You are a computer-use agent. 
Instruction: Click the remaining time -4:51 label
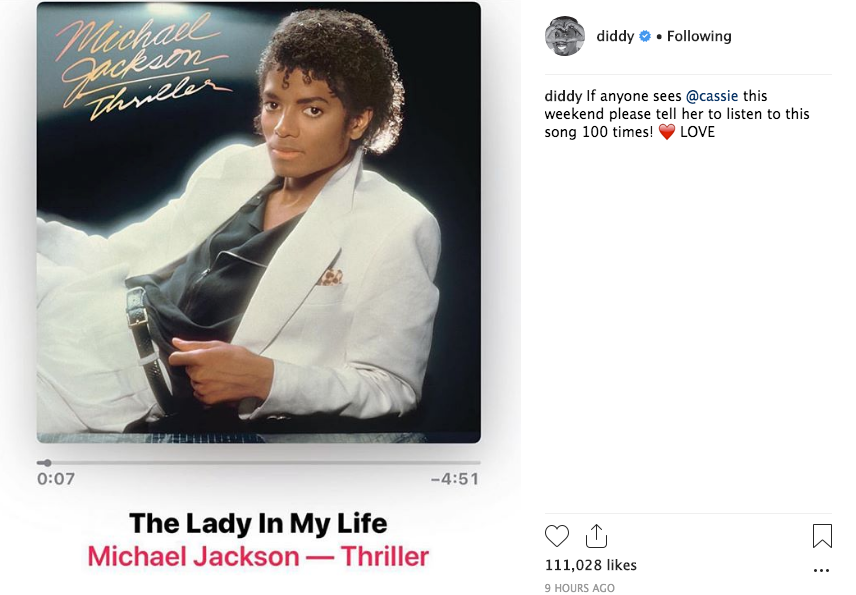tap(455, 479)
